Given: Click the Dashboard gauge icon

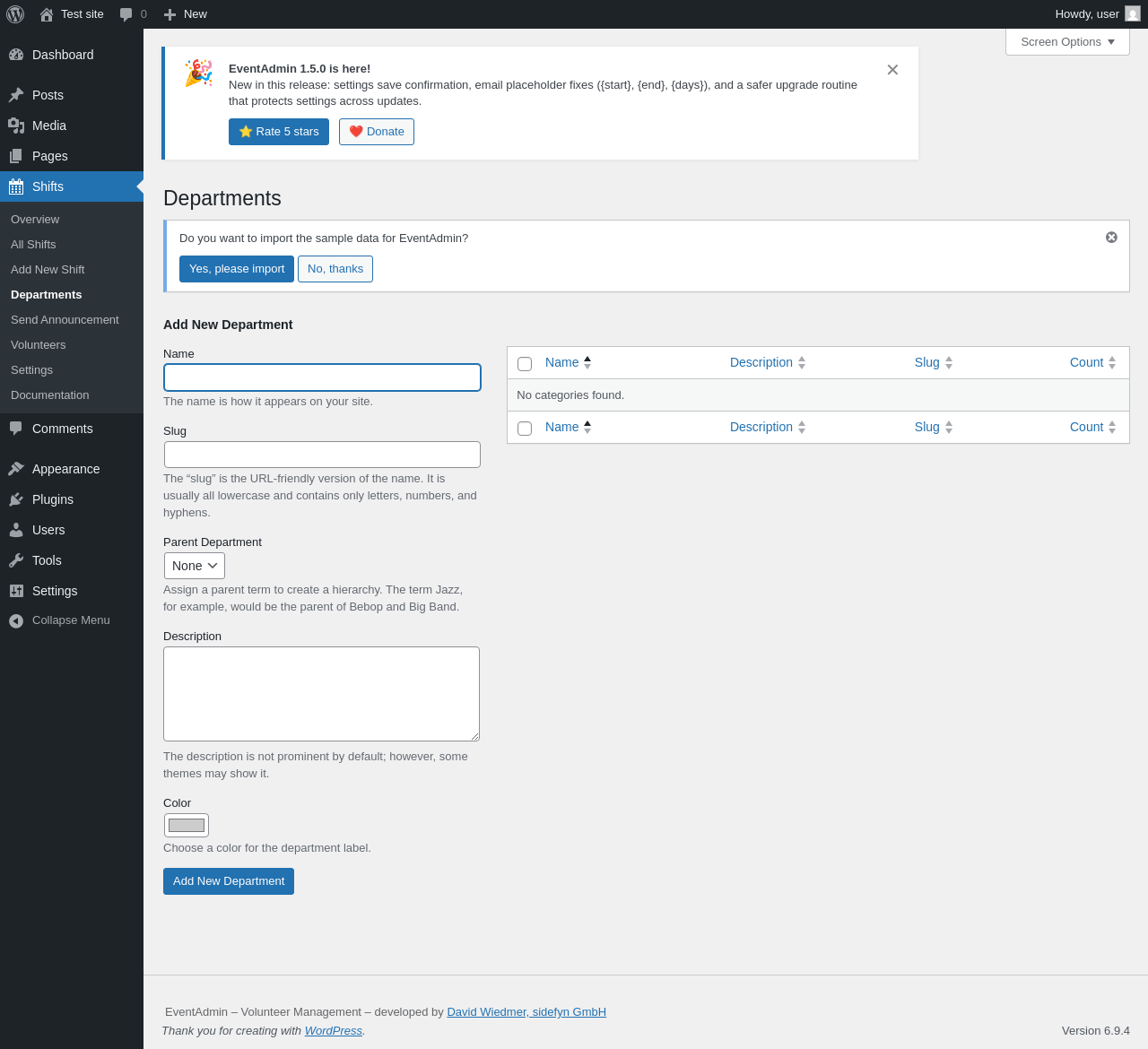Looking at the screenshot, I should (16, 55).
